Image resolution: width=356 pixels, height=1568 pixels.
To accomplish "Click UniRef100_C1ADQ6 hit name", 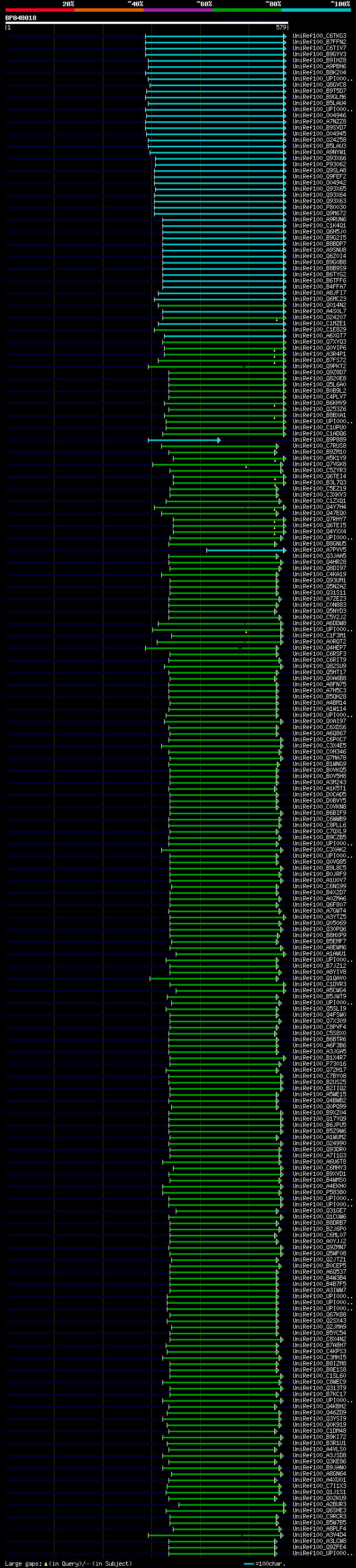I will pyautogui.click(x=319, y=433).
